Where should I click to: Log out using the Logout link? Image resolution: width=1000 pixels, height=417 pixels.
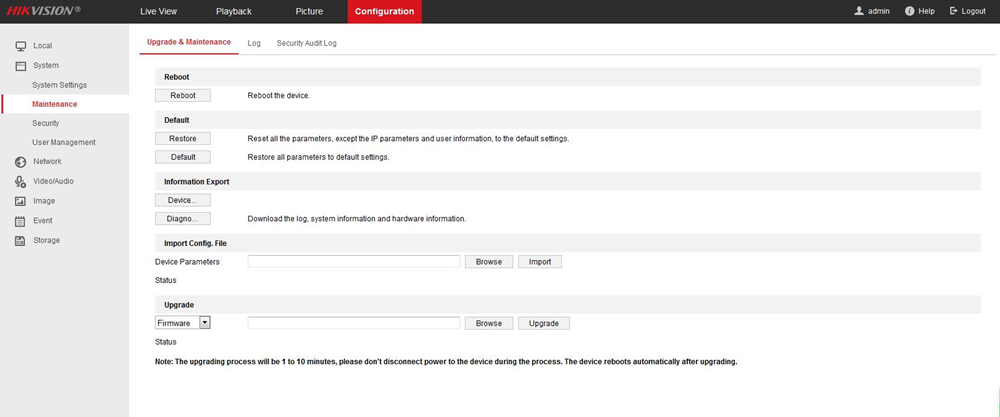click(967, 11)
